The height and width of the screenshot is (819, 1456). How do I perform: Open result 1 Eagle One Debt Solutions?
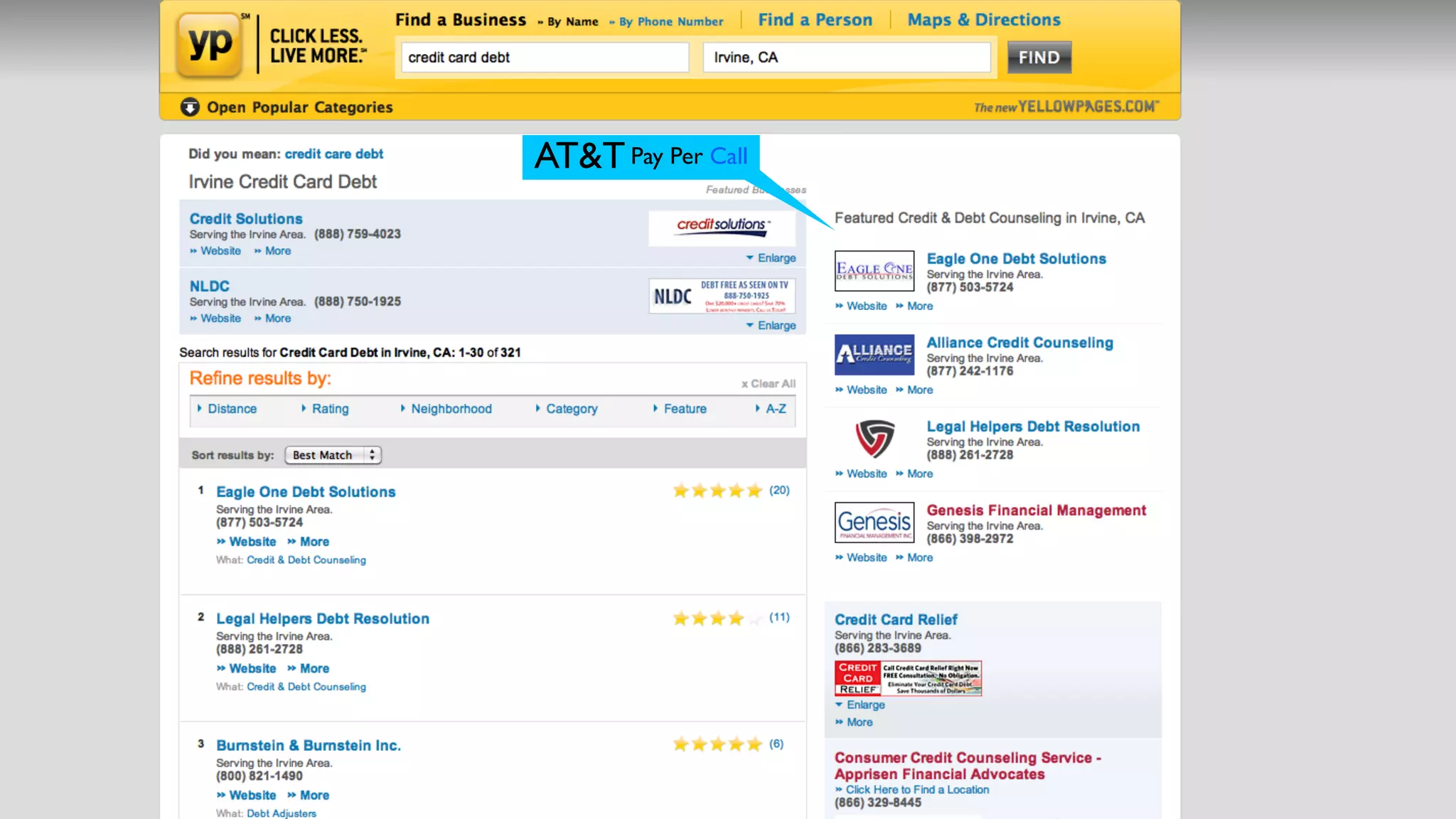(x=306, y=492)
